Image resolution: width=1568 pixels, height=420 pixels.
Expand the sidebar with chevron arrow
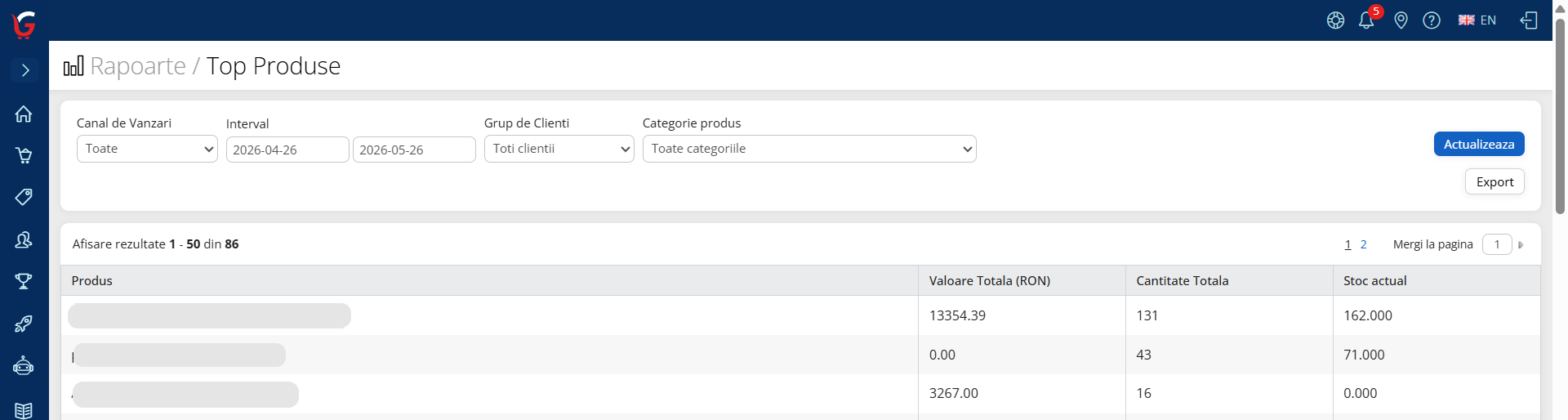pyautogui.click(x=24, y=70)
